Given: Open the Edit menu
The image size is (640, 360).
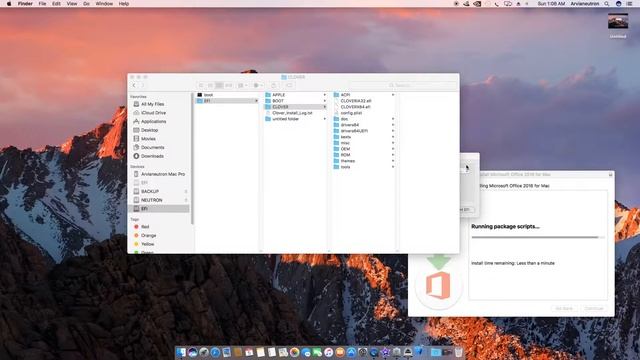Looking at the screenshot, I should point(56,4).
